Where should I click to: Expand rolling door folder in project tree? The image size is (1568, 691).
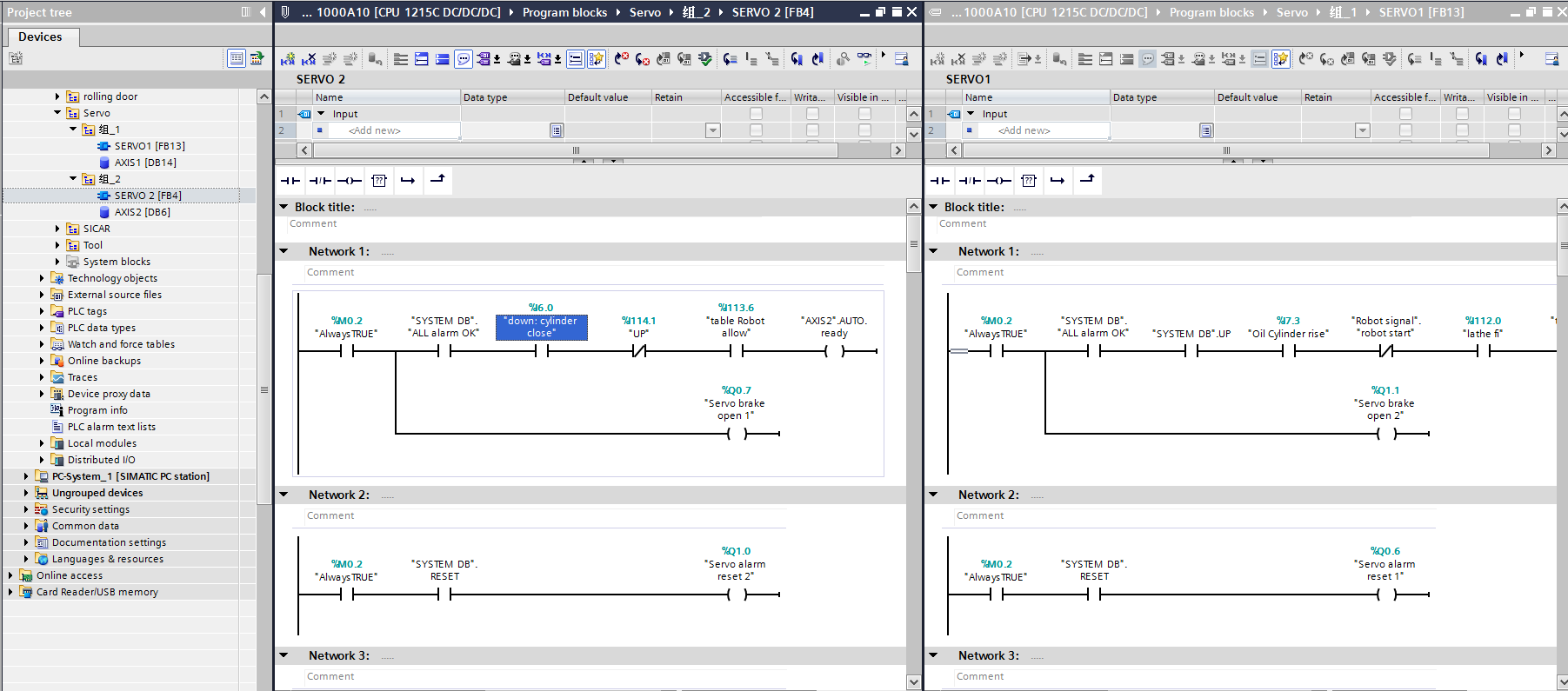pos(57,96)
